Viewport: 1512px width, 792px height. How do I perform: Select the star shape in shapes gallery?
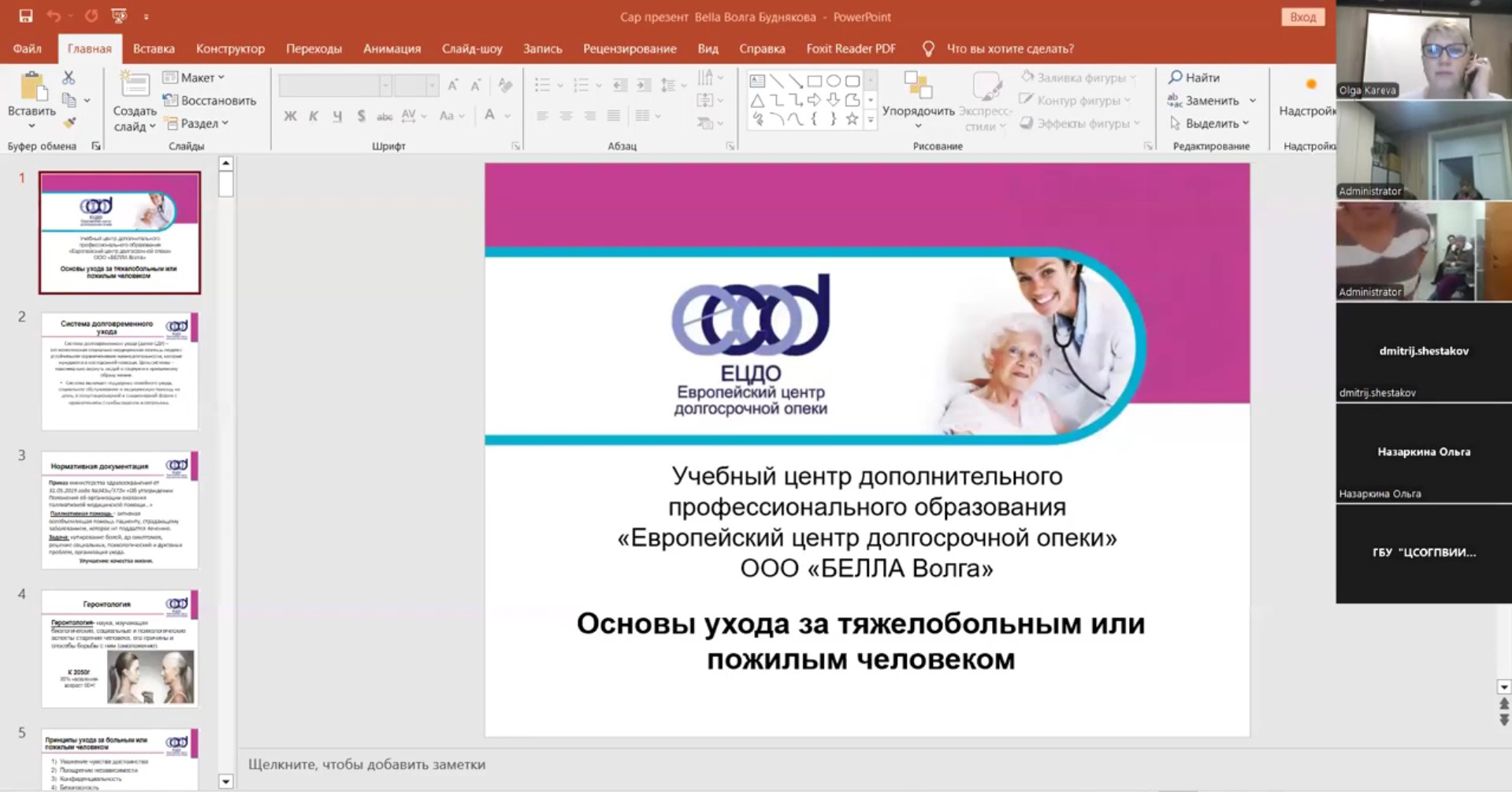[x=852, y=119]
